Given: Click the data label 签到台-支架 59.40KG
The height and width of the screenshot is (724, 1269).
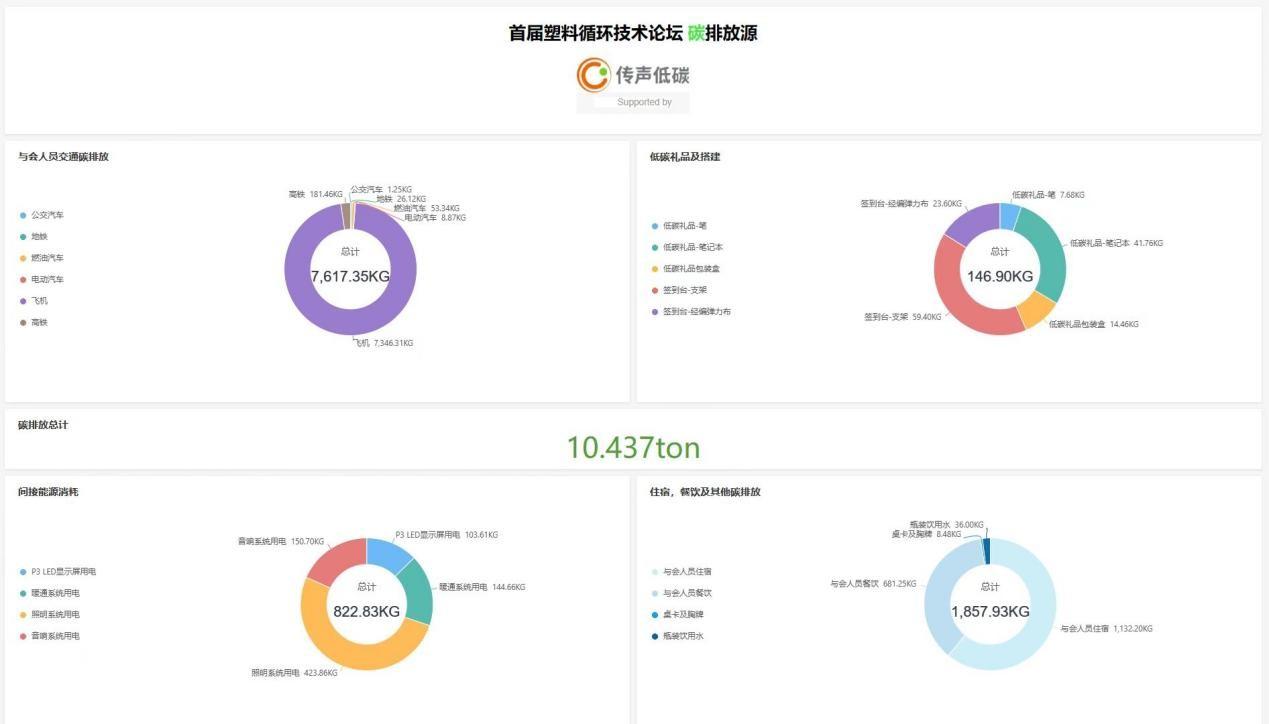Looking at the screenshot, I should tap(902, 317).
